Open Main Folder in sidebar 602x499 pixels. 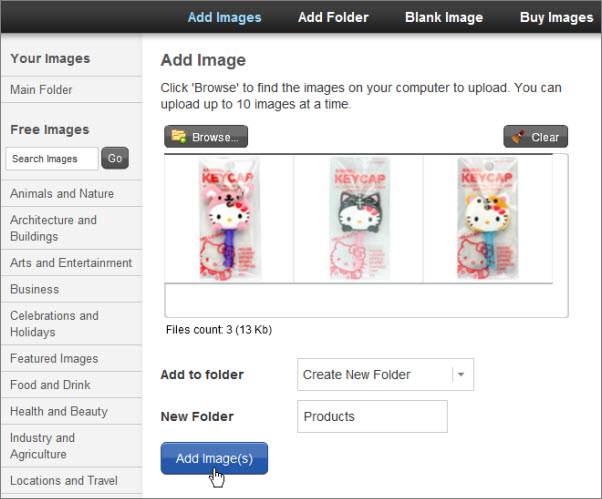pos(41,90)
